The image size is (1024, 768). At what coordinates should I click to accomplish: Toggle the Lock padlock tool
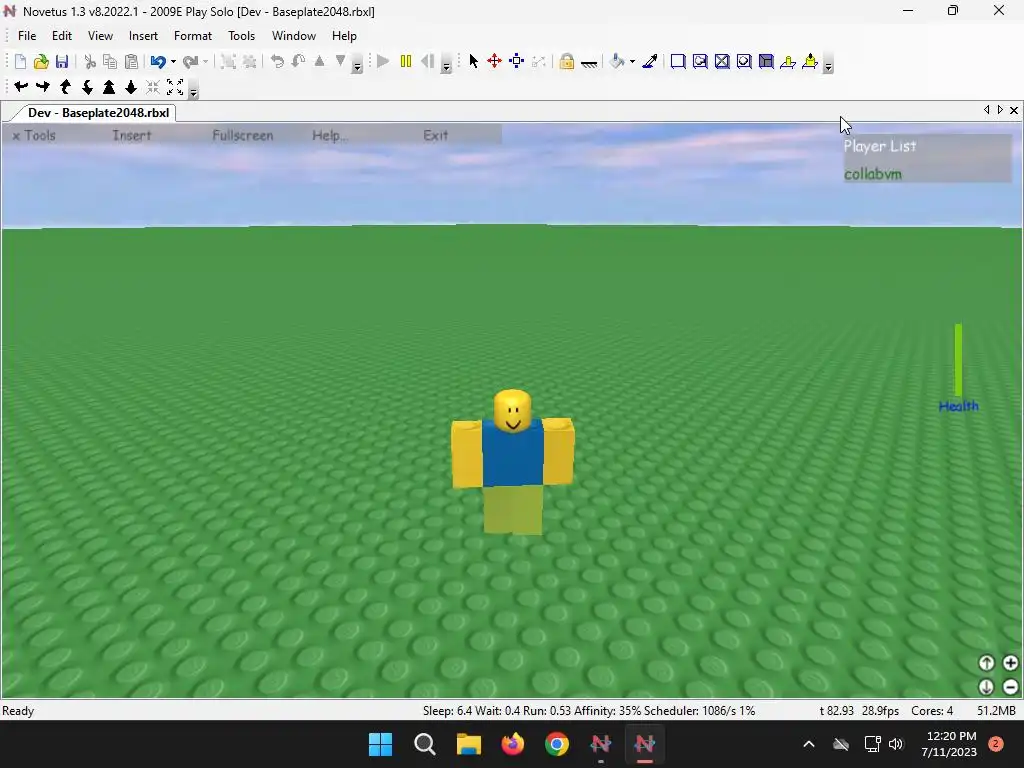point(567,61)
